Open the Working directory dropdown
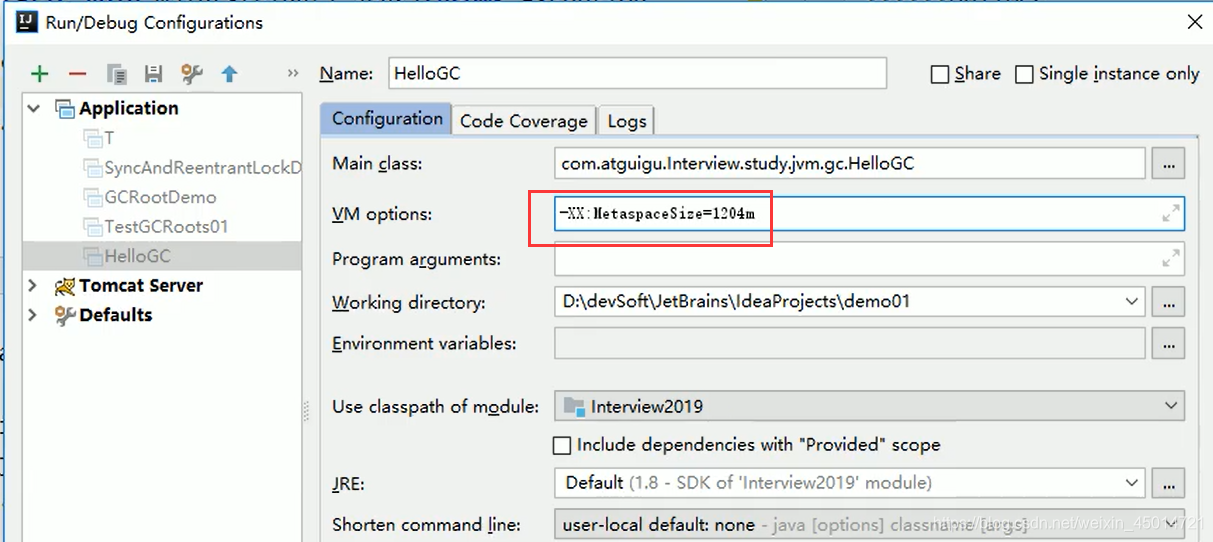The image size is (1213, 542). click(1131, 300)
